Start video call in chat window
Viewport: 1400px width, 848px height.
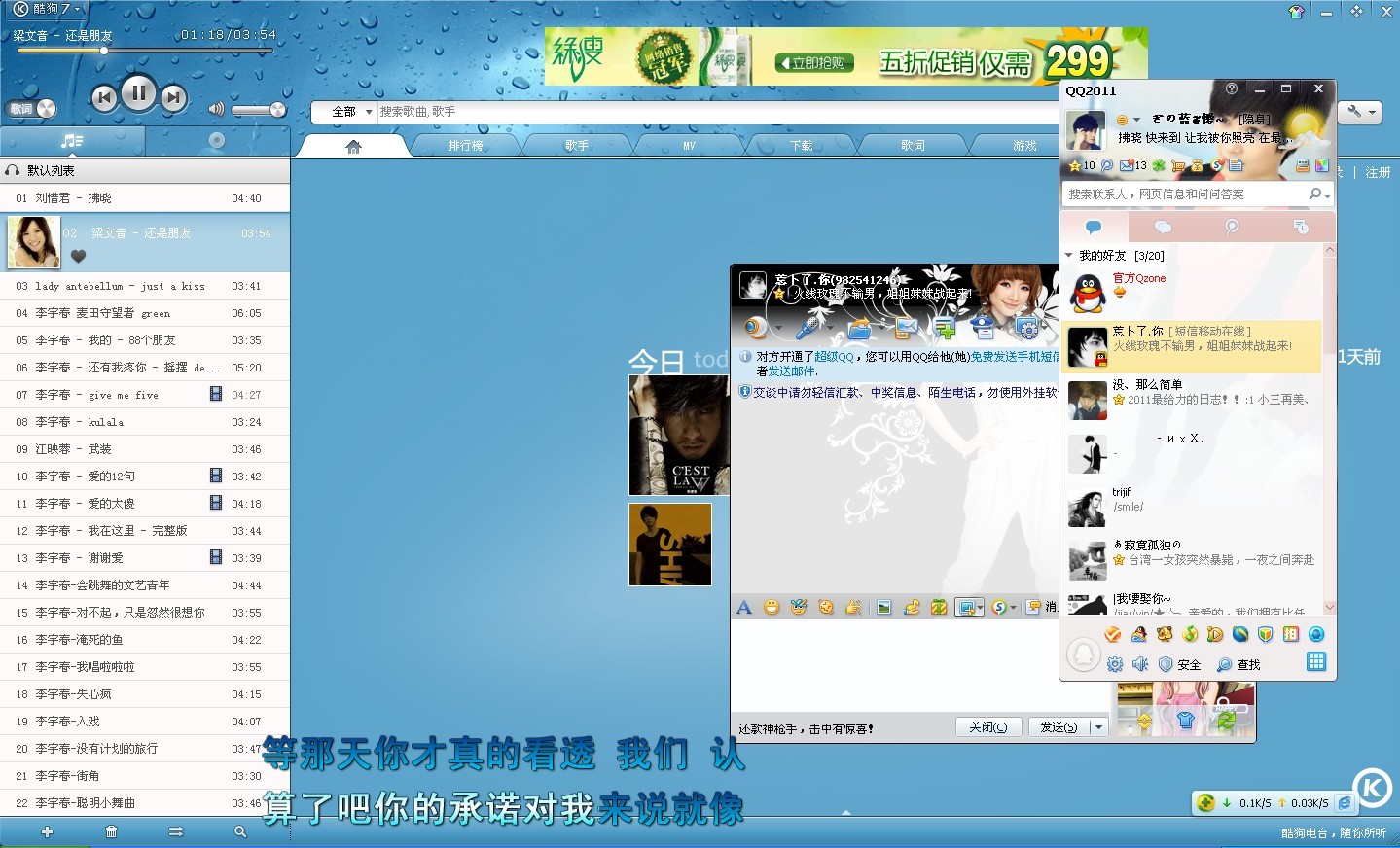pos(756,328)
